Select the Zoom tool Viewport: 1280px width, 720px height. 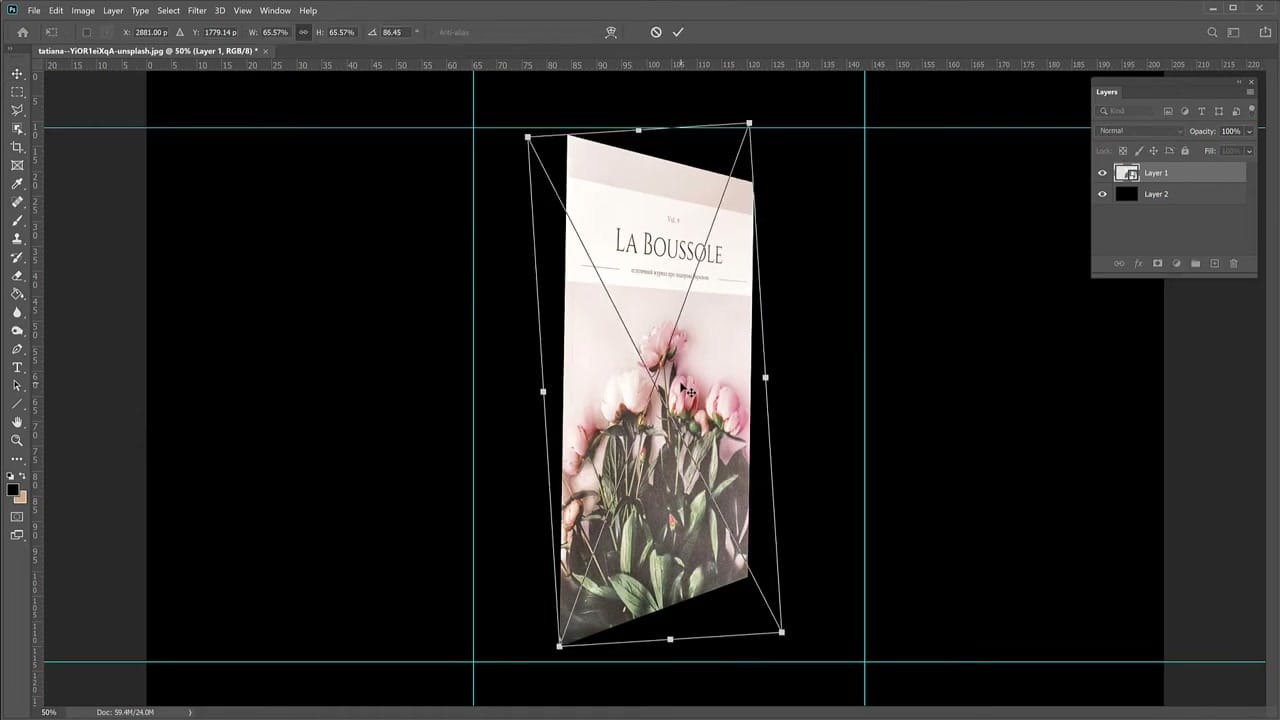click(x=17, y=440)
